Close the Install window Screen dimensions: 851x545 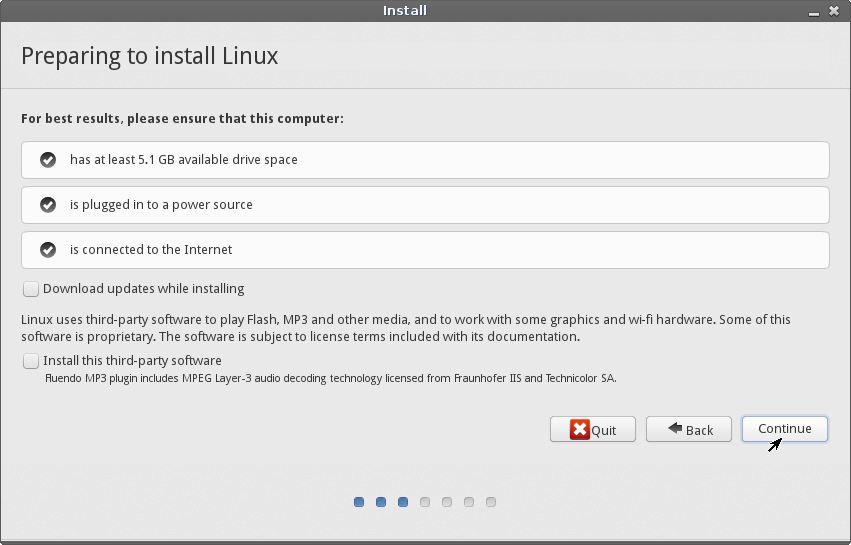point(834,11)
